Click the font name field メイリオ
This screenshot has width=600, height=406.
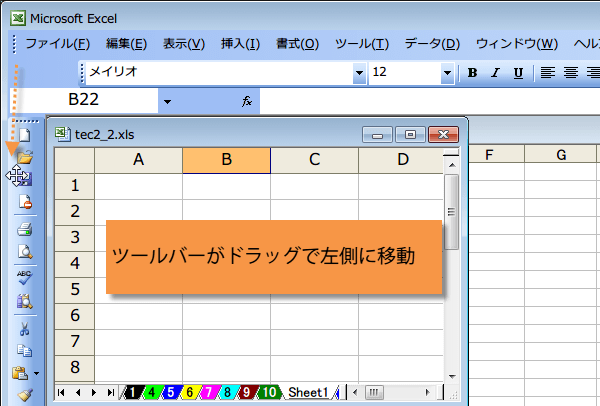(x=220, y=73)
